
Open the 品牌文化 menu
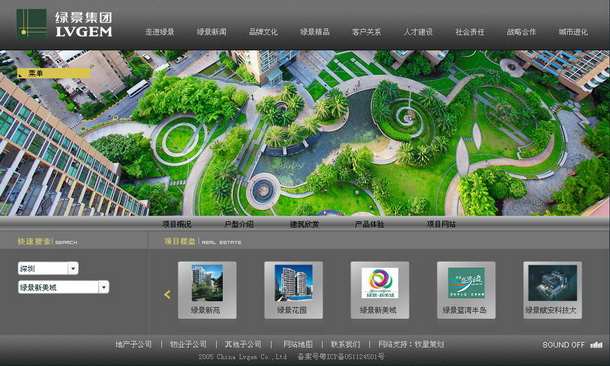click(x=263, y=32)
